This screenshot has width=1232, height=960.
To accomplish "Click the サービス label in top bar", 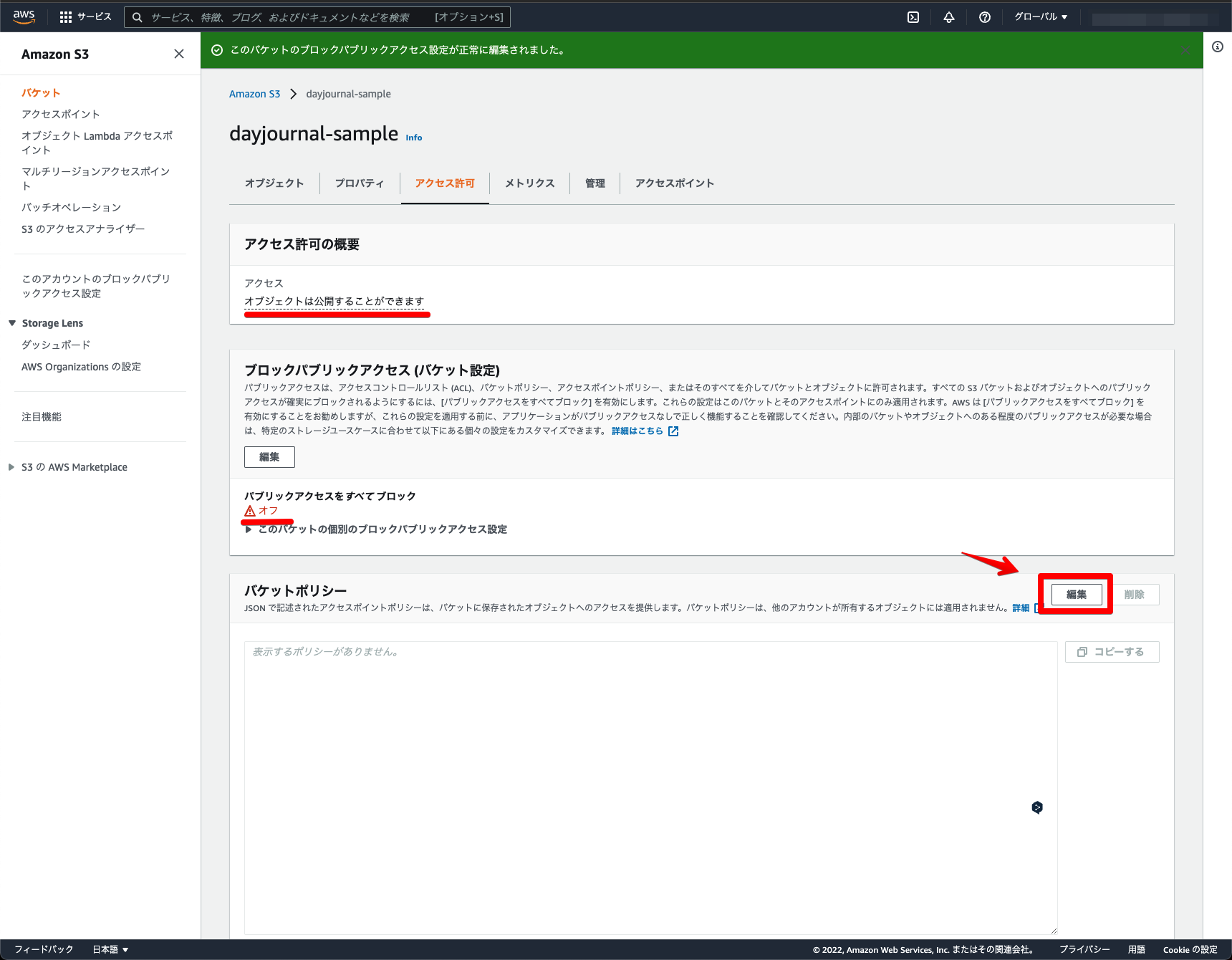I will pos(95,17).
